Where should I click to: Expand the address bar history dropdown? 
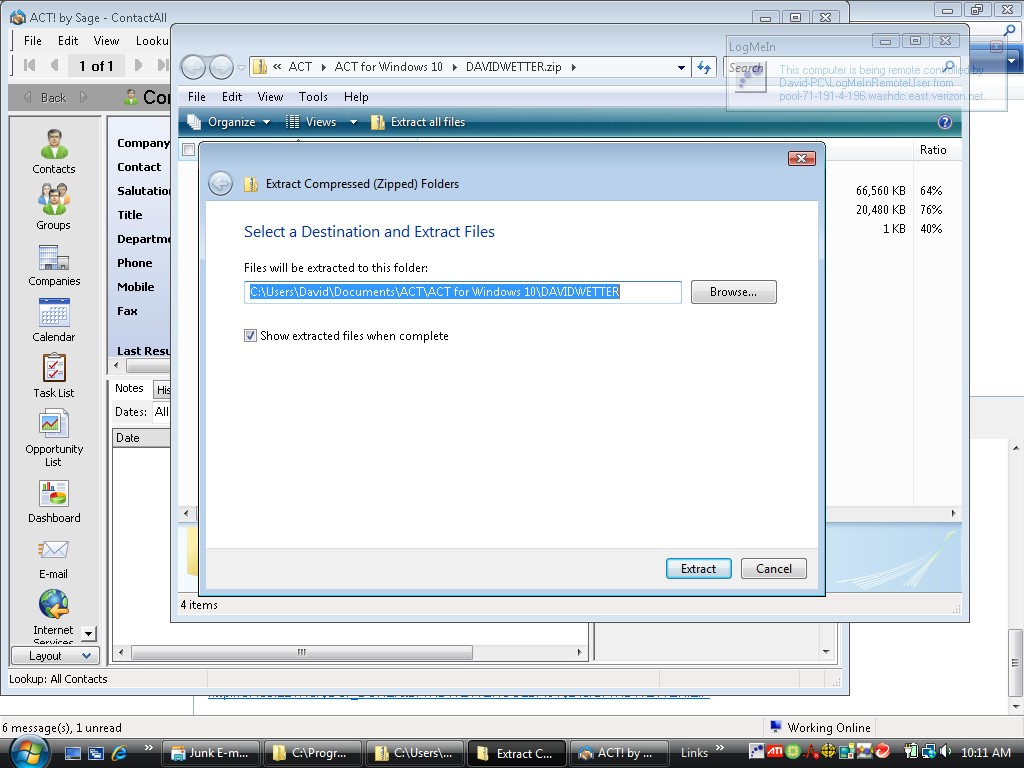point(681,67)
